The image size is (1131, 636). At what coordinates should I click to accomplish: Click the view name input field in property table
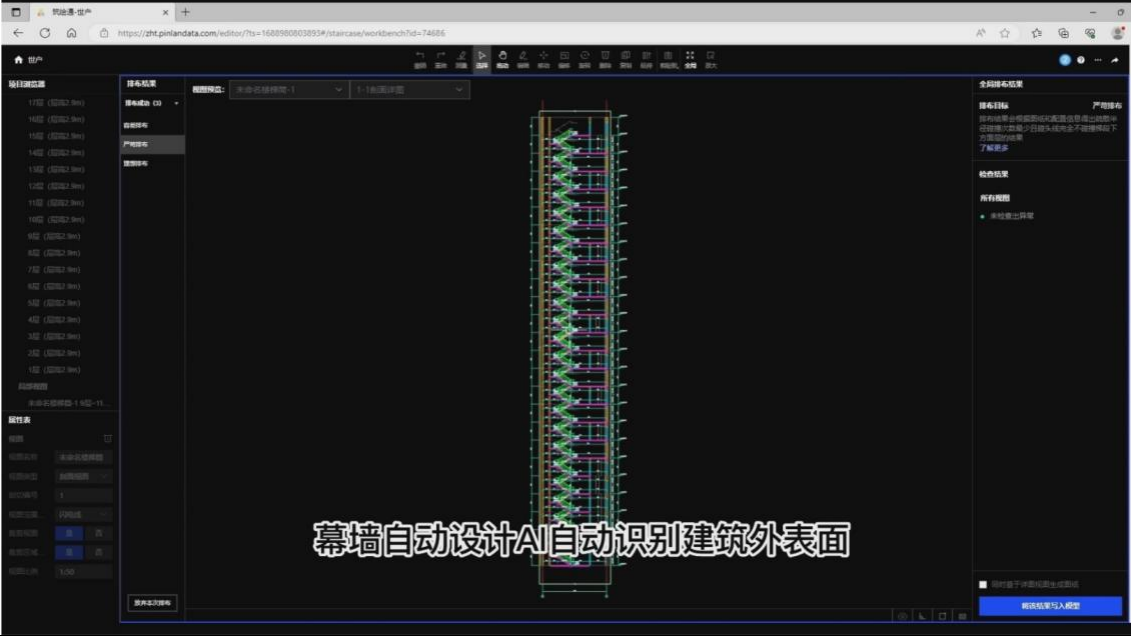(84, 457)
